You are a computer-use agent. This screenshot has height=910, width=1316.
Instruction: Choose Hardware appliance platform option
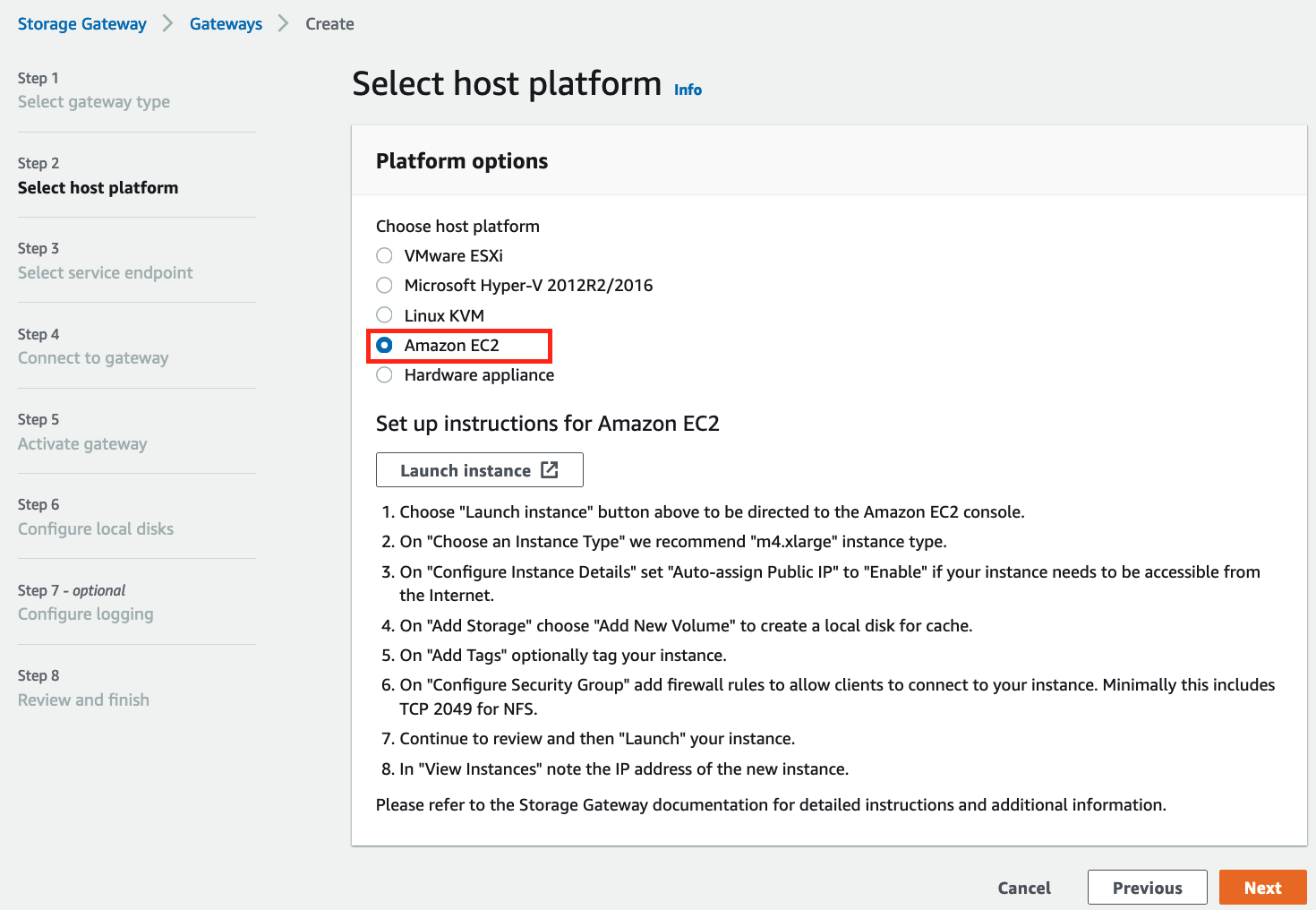point(384,374)
